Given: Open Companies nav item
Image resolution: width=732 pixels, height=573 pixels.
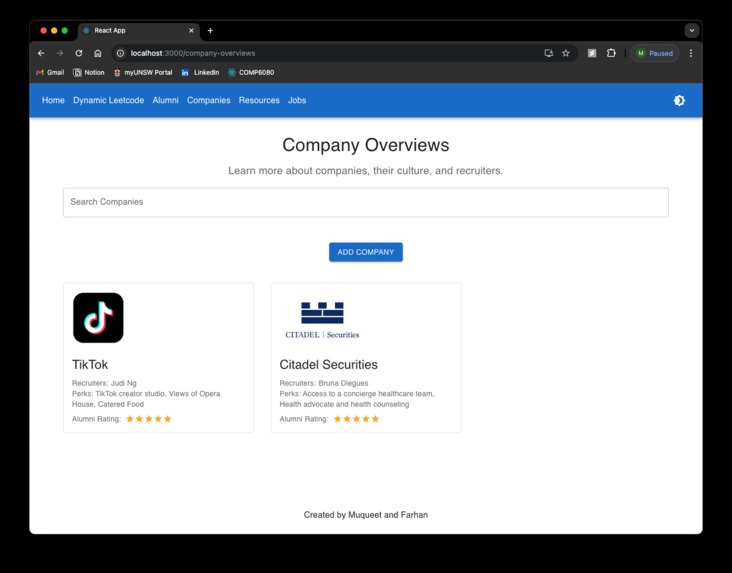Looking at the screenshot, I should (209, 100).
